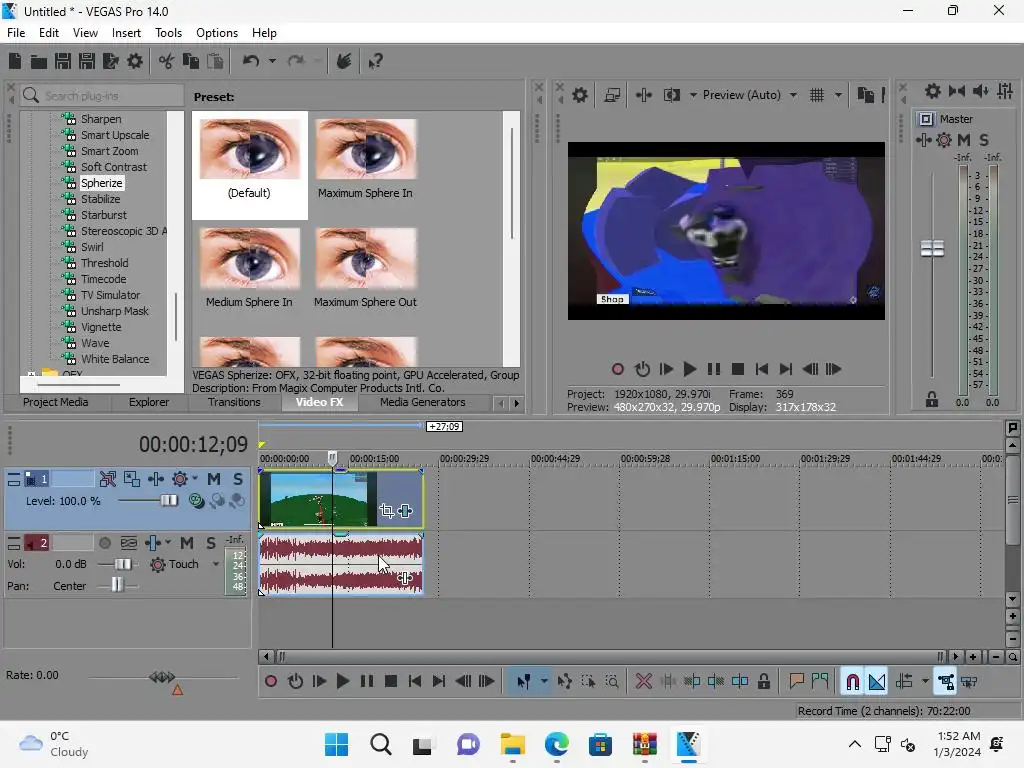
Task: Arm audio track 2 for record
Action: click(104, 543)
